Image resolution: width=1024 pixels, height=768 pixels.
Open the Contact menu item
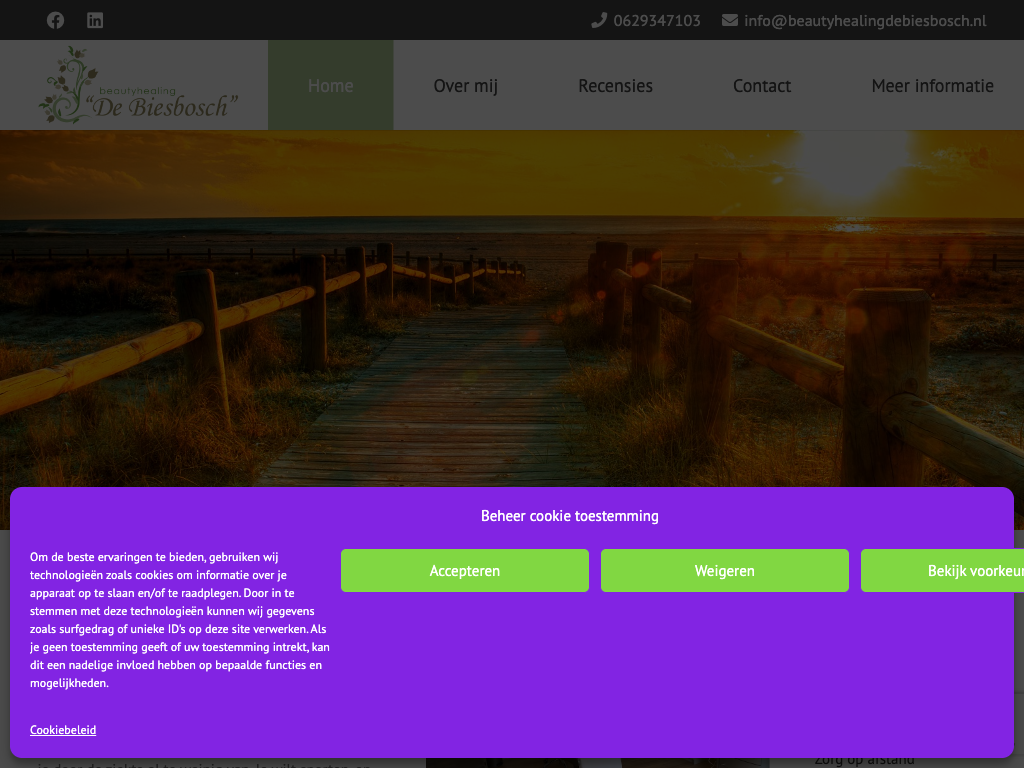coord(761,86)
